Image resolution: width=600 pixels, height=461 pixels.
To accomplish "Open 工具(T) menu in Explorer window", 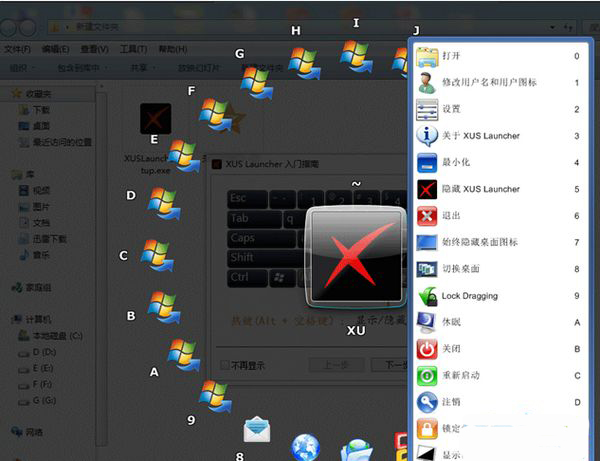I will point(134,49).
